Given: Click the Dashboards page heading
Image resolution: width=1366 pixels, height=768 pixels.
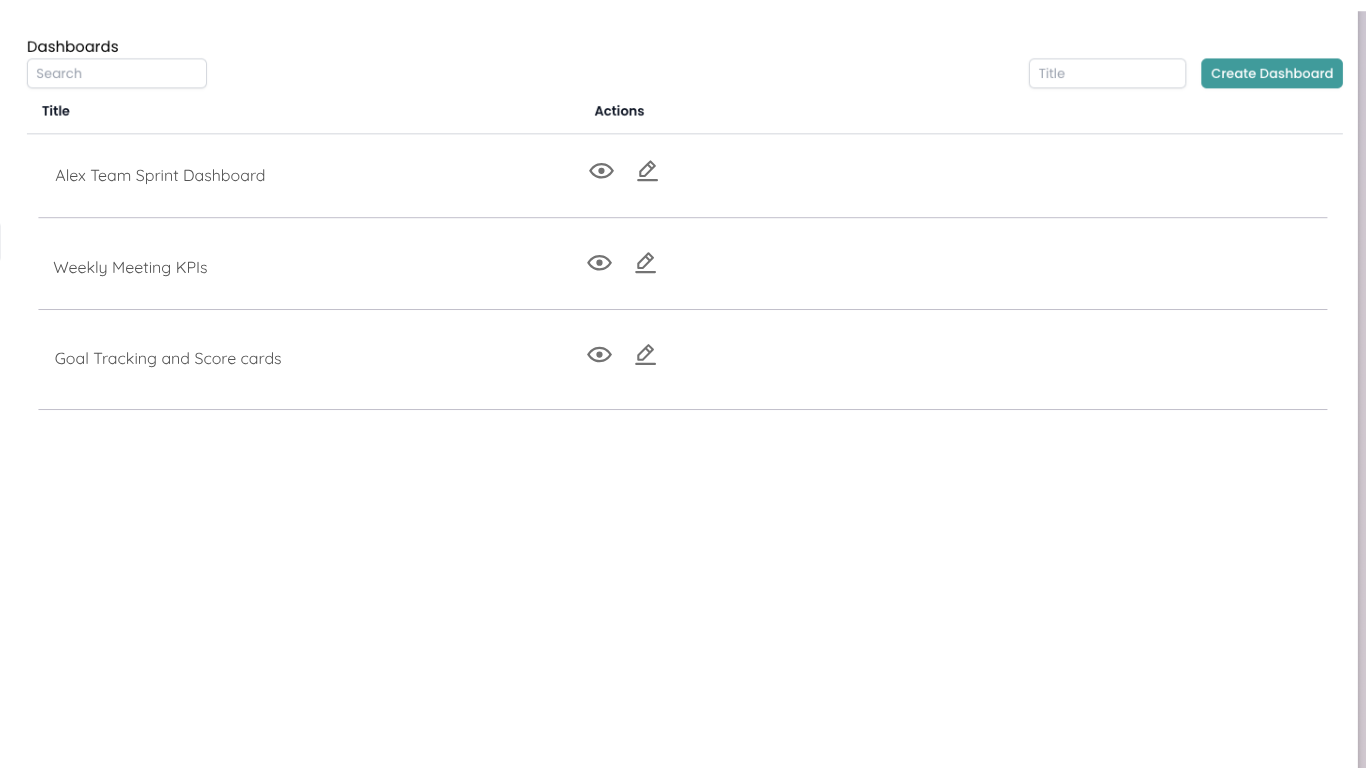Looking at the screenshot, I should pos(73,47).
